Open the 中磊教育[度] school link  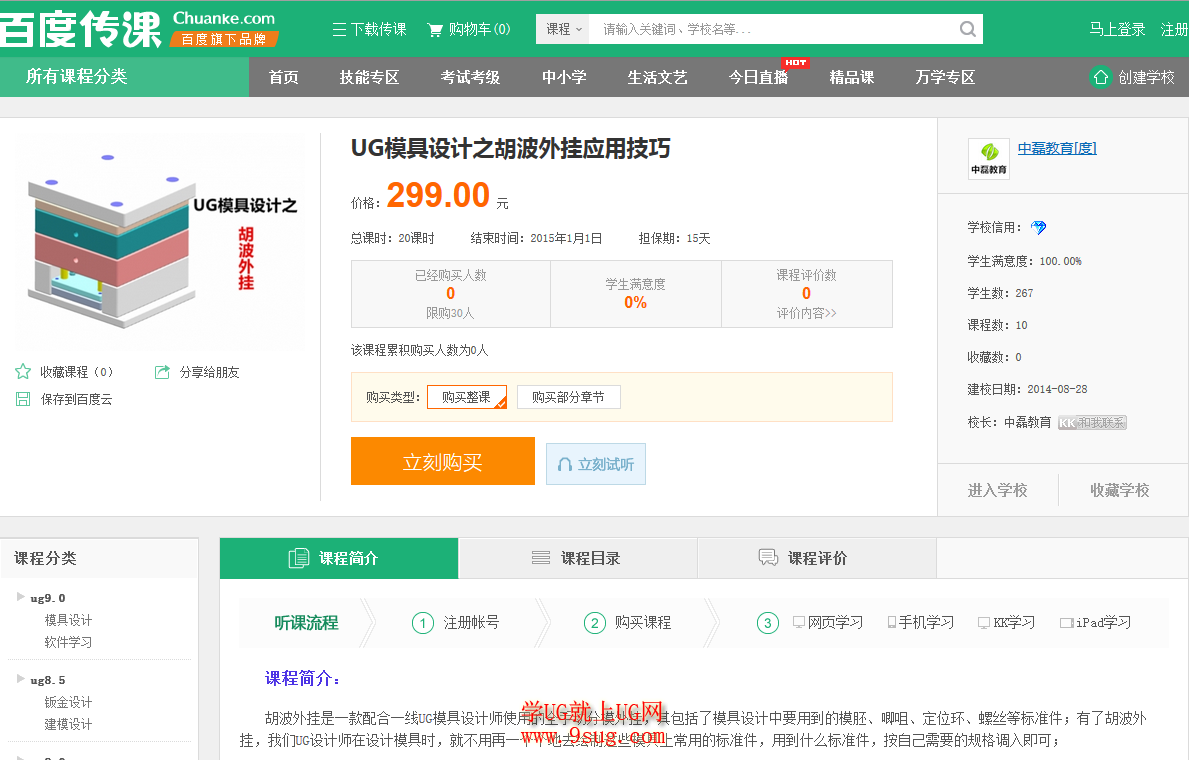coord(1057,149)
